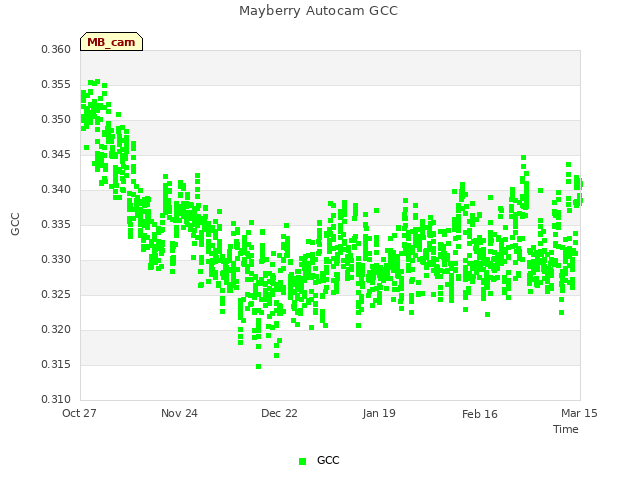The width and height of the screenshot is (640, 480).
Task: Click the MB_cam label tag
Action: [111, 42]
